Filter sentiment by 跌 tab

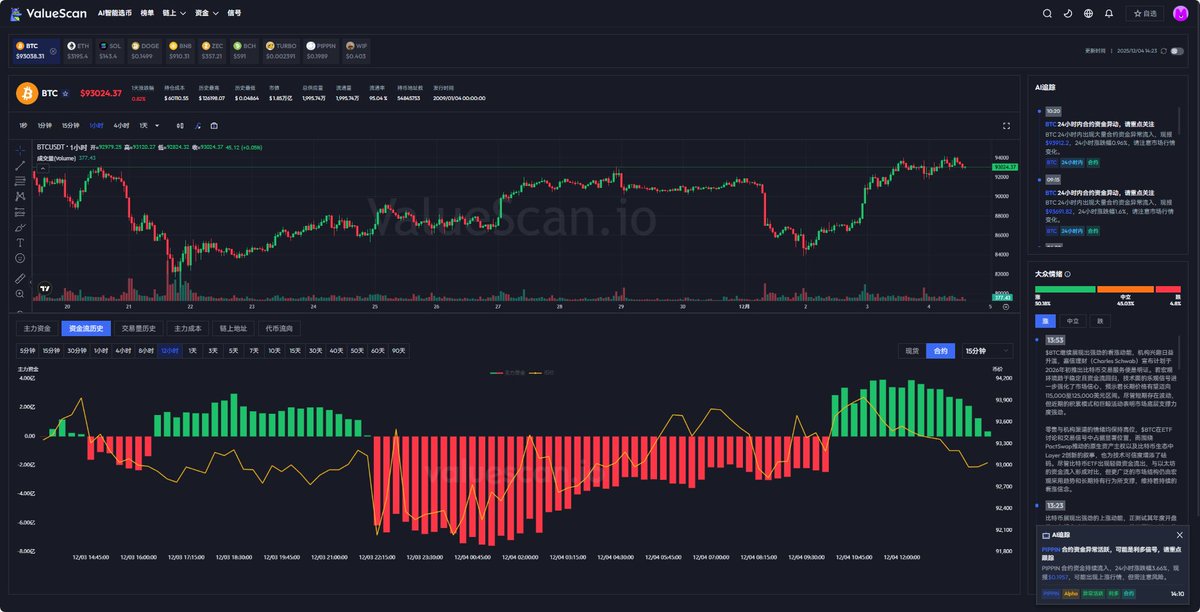click(1099, 321)
